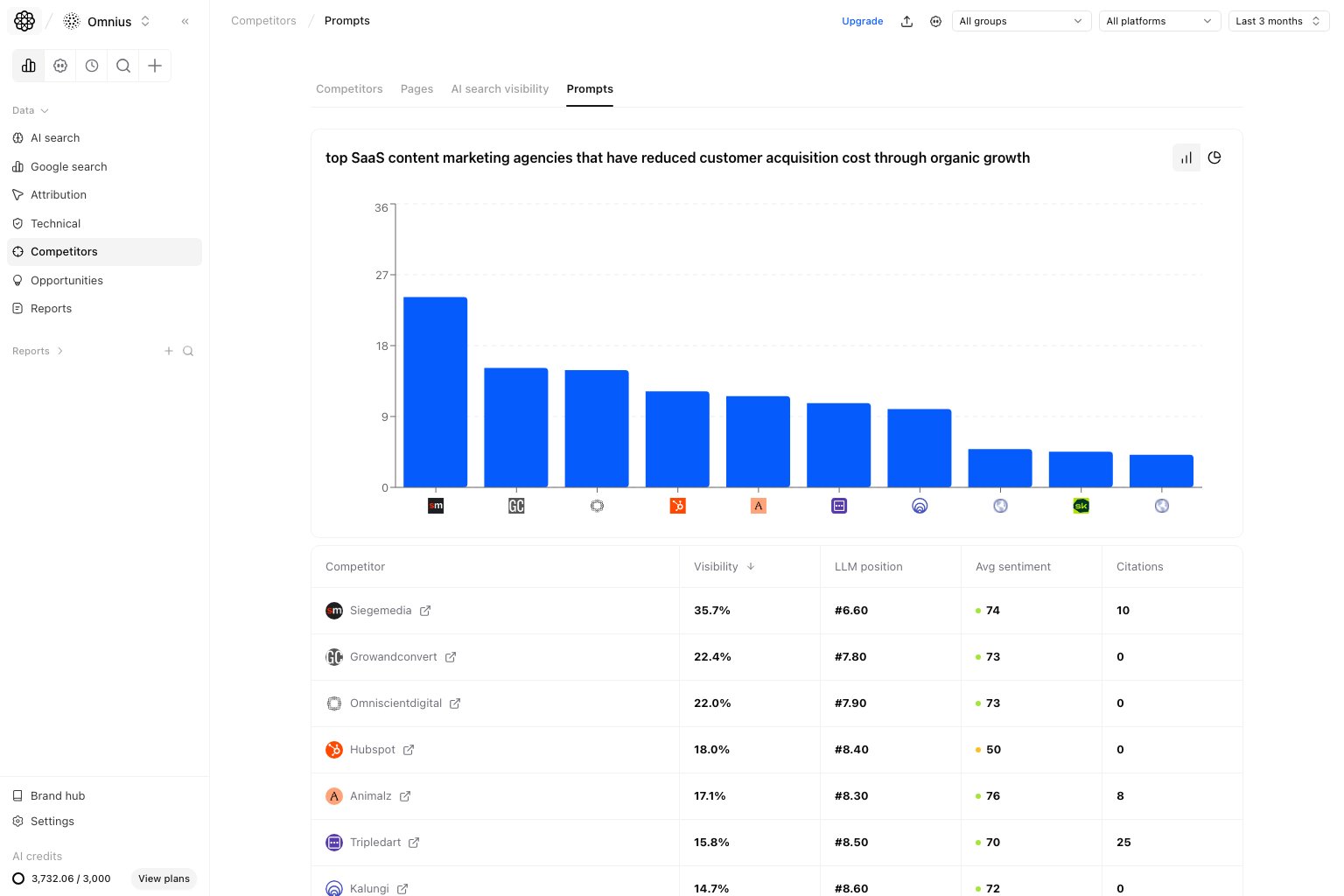Open Google search in sidebar
The width and height of the screenshot is (1344, 896).
coord(104,167)
